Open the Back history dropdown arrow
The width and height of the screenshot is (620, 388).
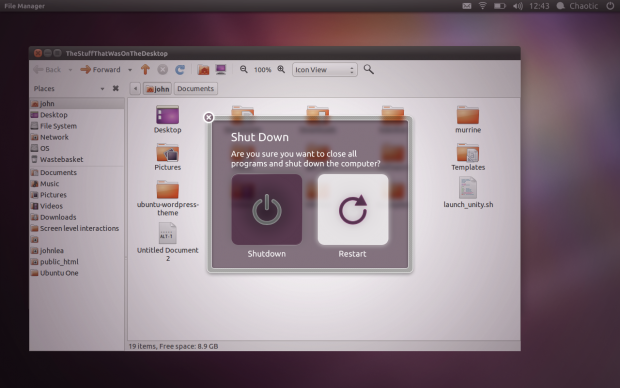click(x=70, y=70)
